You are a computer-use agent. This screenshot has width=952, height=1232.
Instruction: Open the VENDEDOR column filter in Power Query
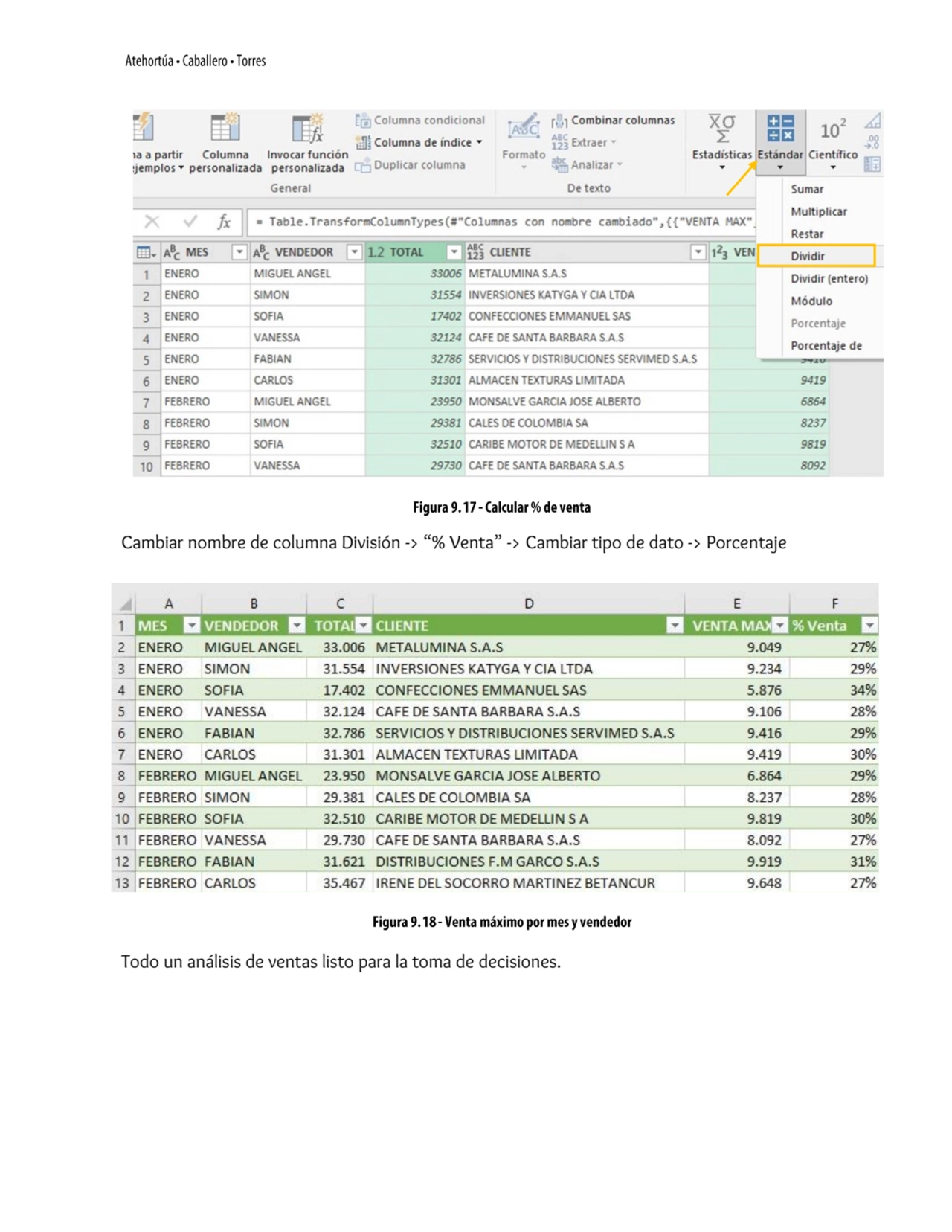(354, 252)
